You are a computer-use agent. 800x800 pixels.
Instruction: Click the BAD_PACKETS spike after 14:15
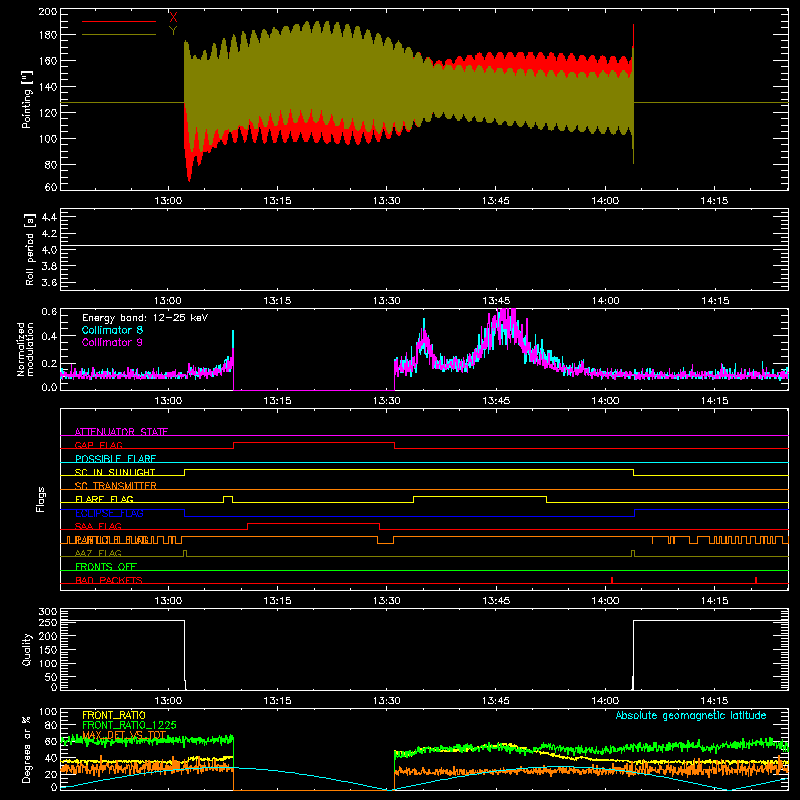(x=756, y=580)
